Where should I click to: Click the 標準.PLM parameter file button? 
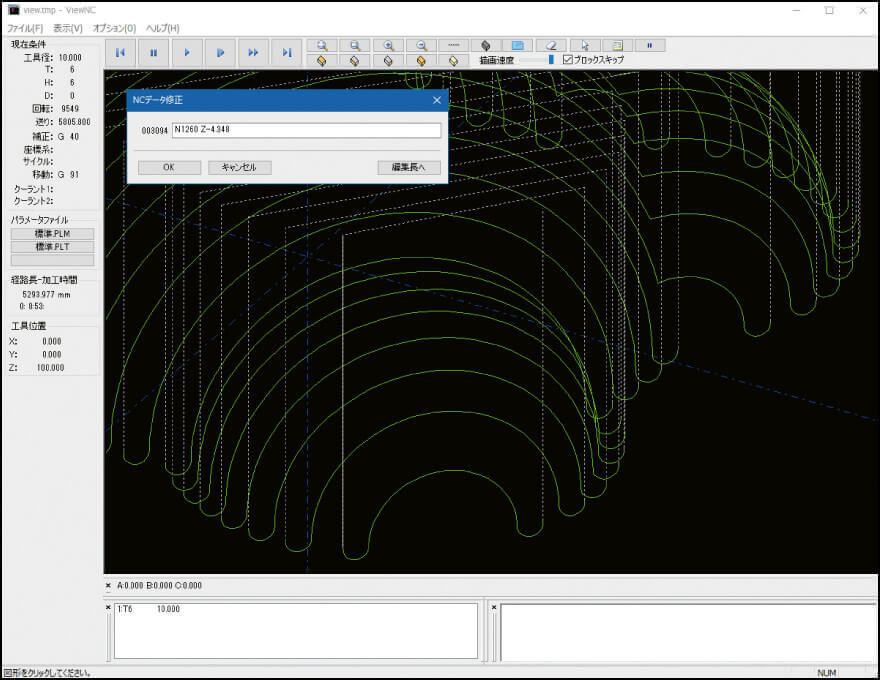tap(52, 233)
